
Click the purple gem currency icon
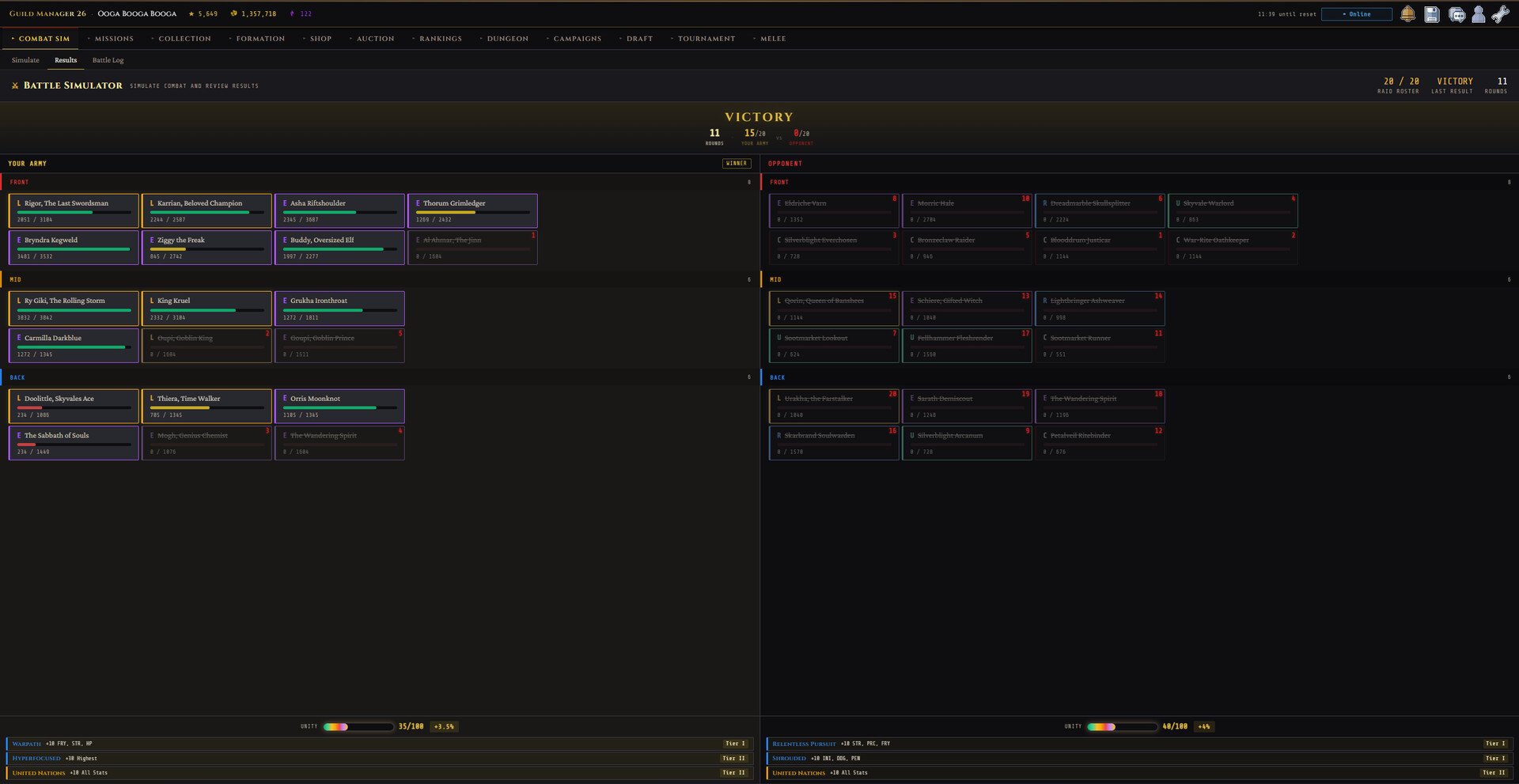pos(292,13)
